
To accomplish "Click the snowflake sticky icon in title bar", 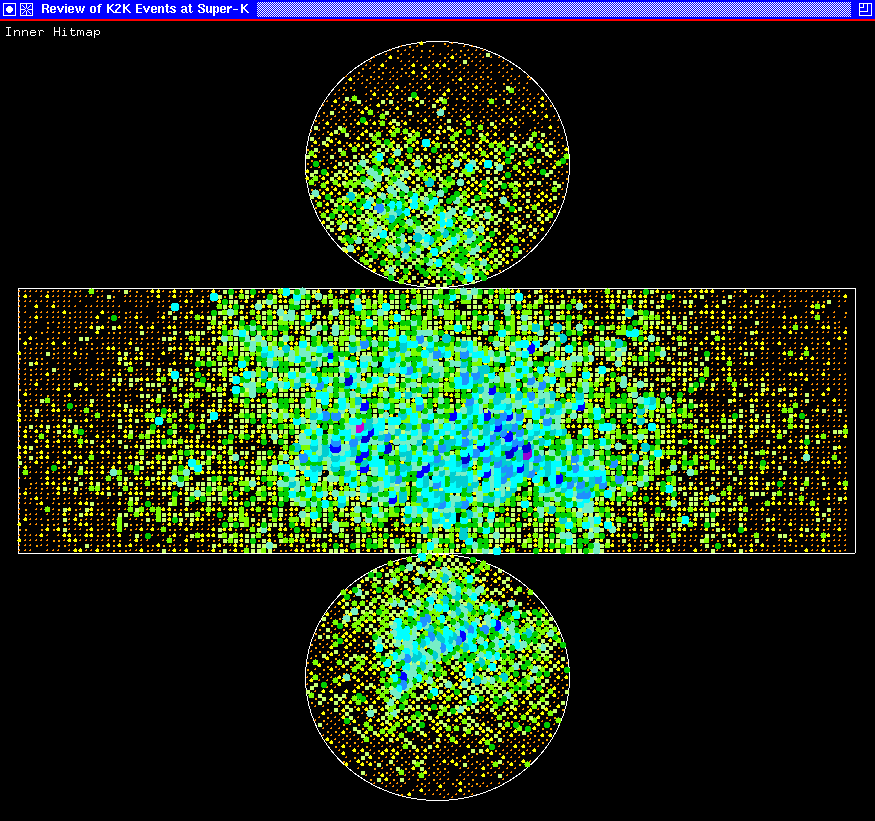I will point(26,9).
